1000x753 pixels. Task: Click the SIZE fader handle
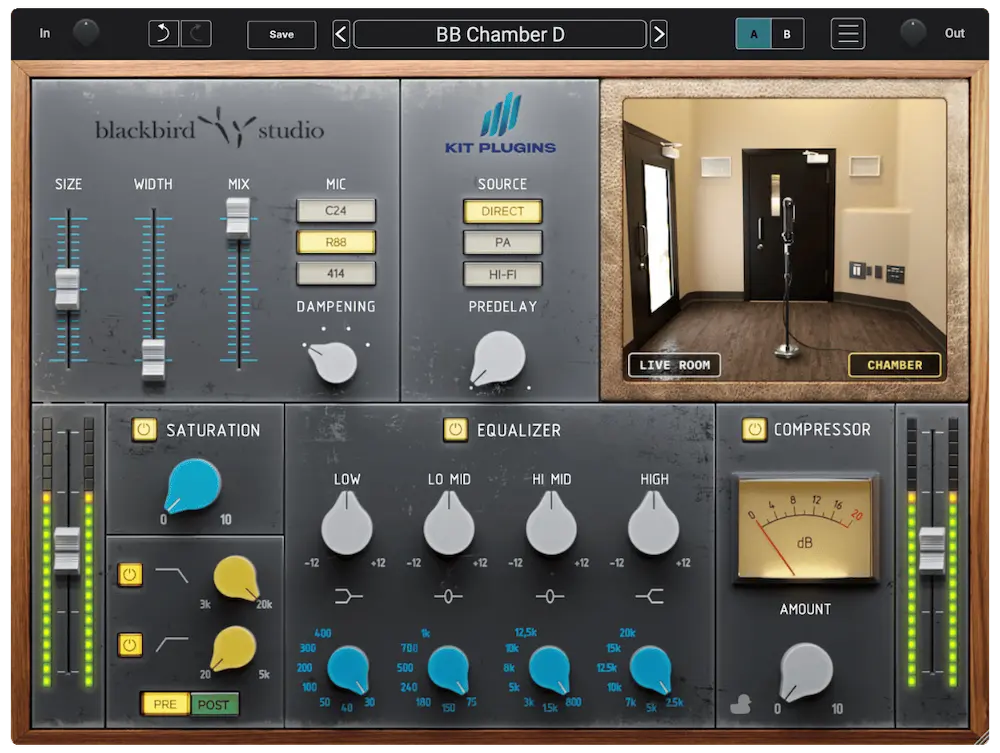(68, 289)
